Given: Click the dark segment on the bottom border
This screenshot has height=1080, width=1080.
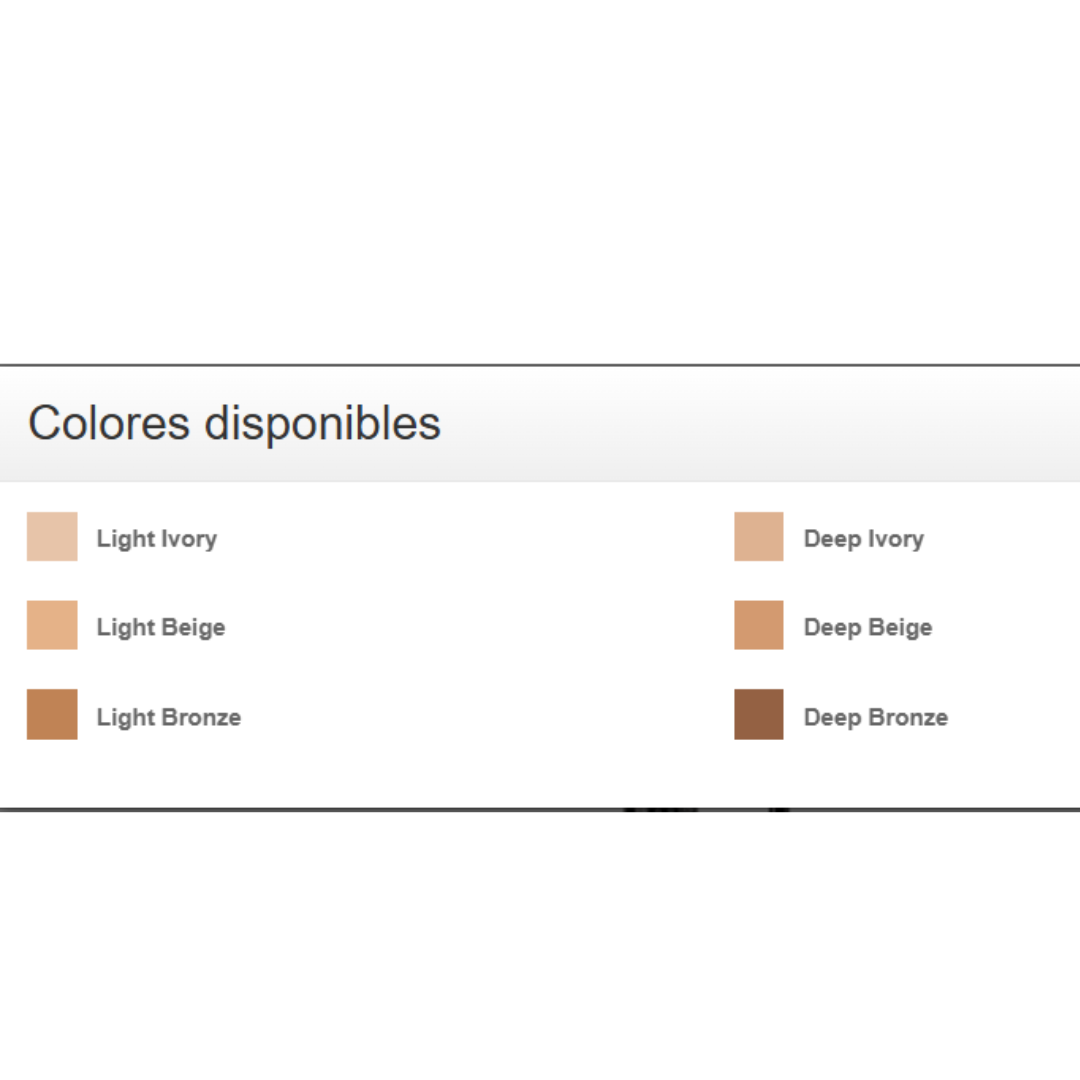Looking at the screenshot, I should (661, 810).
